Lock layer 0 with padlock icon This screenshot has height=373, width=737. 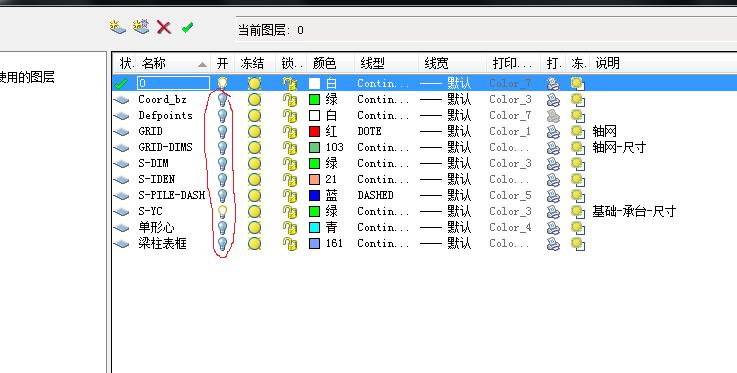click(290, 84)
